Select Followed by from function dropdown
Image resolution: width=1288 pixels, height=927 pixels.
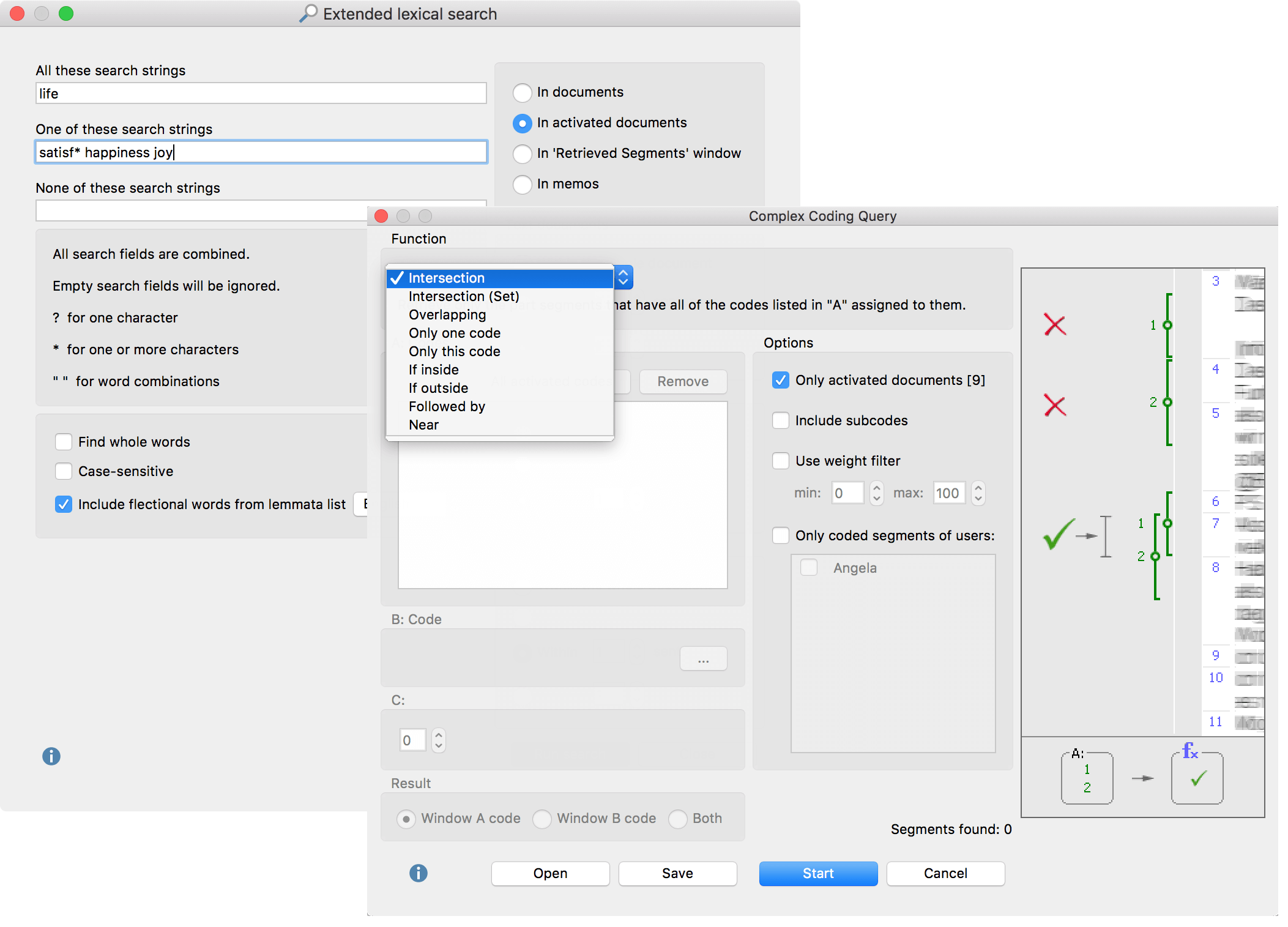[x=447, y=406]
